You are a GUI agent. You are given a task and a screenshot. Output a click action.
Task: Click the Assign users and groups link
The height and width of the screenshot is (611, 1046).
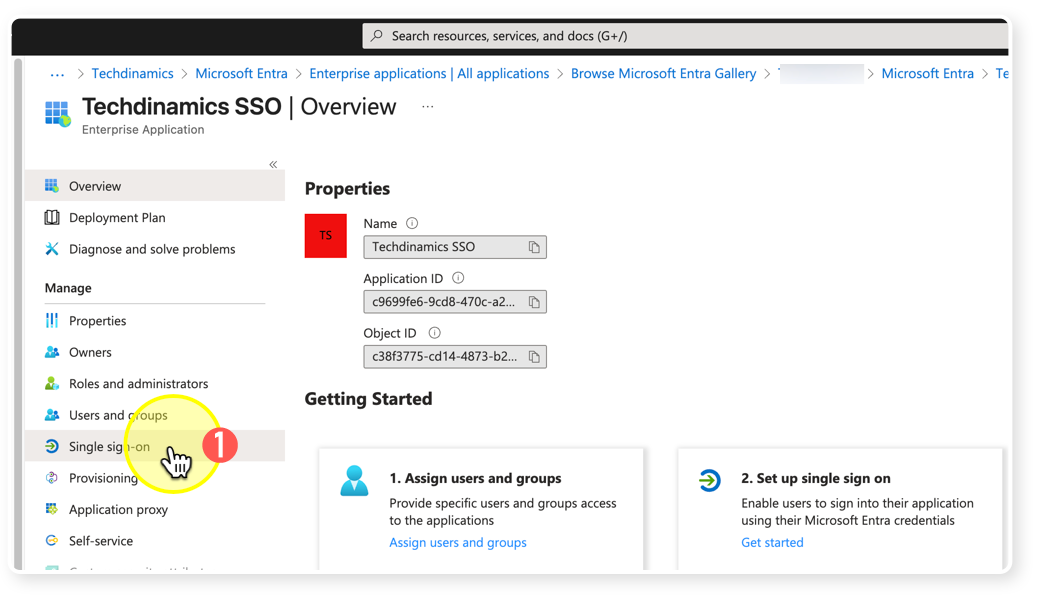(458, 542)
